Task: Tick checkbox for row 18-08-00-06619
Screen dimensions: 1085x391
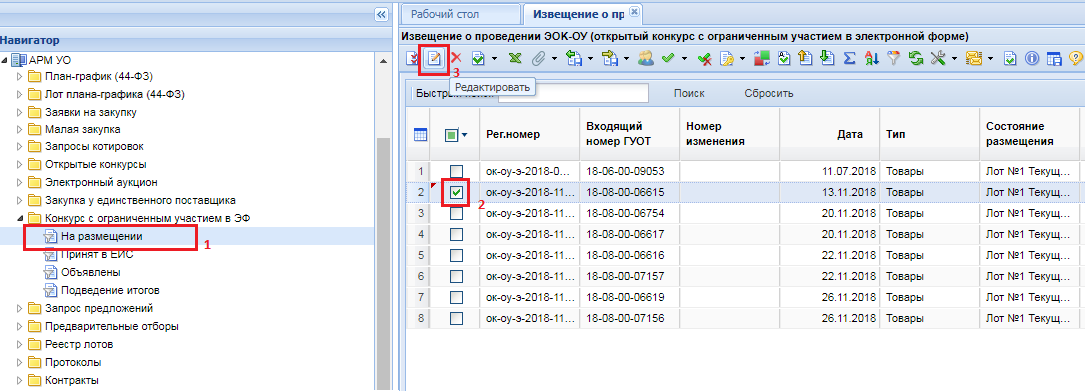Action: [x=456, y=297]
